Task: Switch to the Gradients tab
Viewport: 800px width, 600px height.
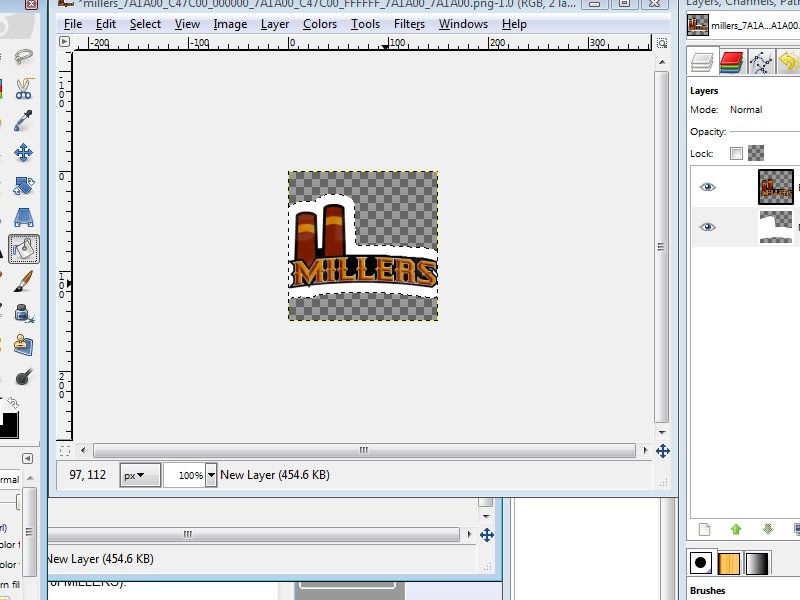Action: click(x=759, y=563)
